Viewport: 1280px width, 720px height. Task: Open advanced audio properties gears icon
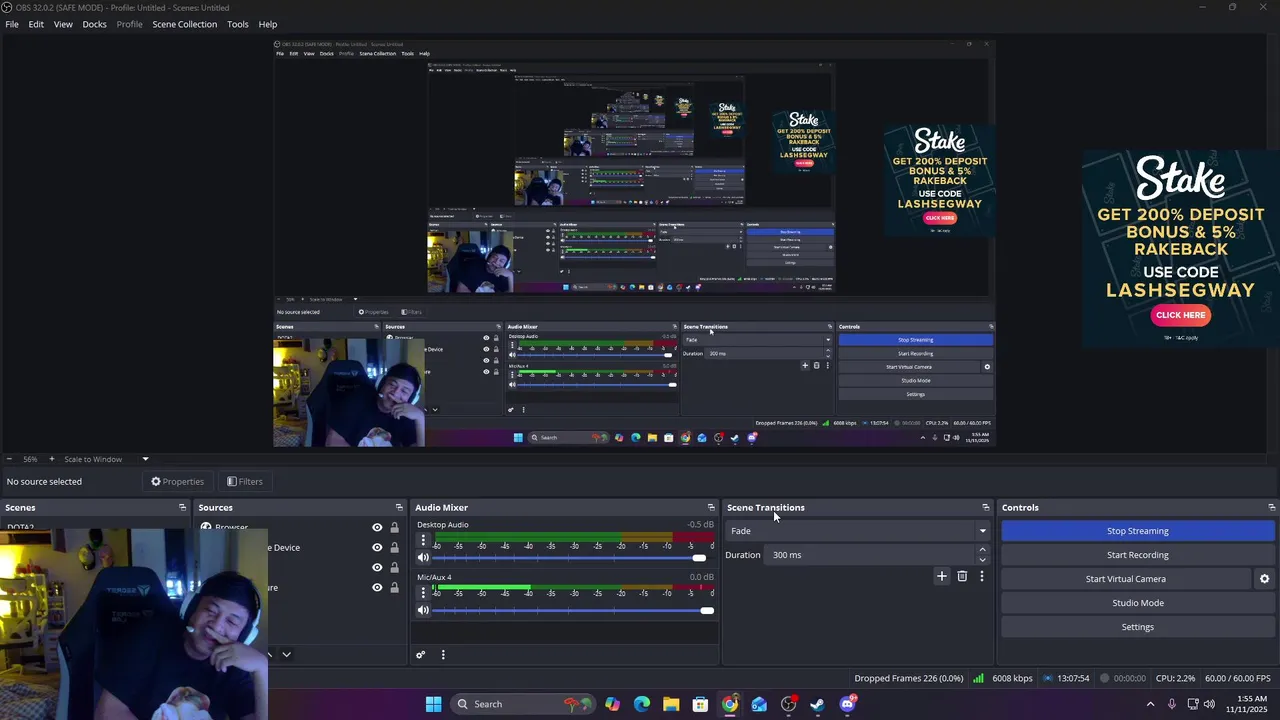tap(421, 655)
